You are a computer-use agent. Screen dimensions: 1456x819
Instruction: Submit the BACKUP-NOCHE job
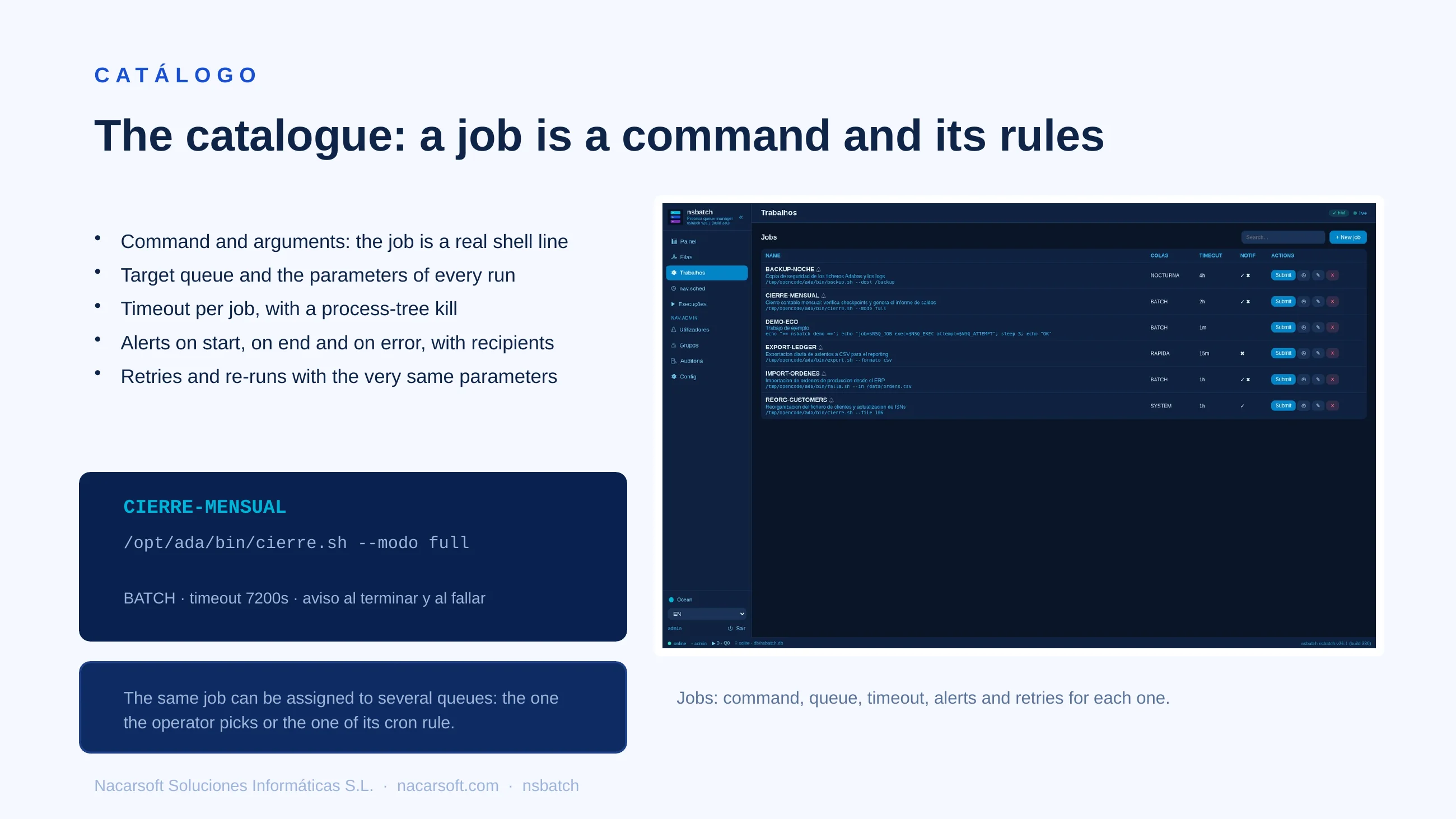click(x=1282, y=275)
